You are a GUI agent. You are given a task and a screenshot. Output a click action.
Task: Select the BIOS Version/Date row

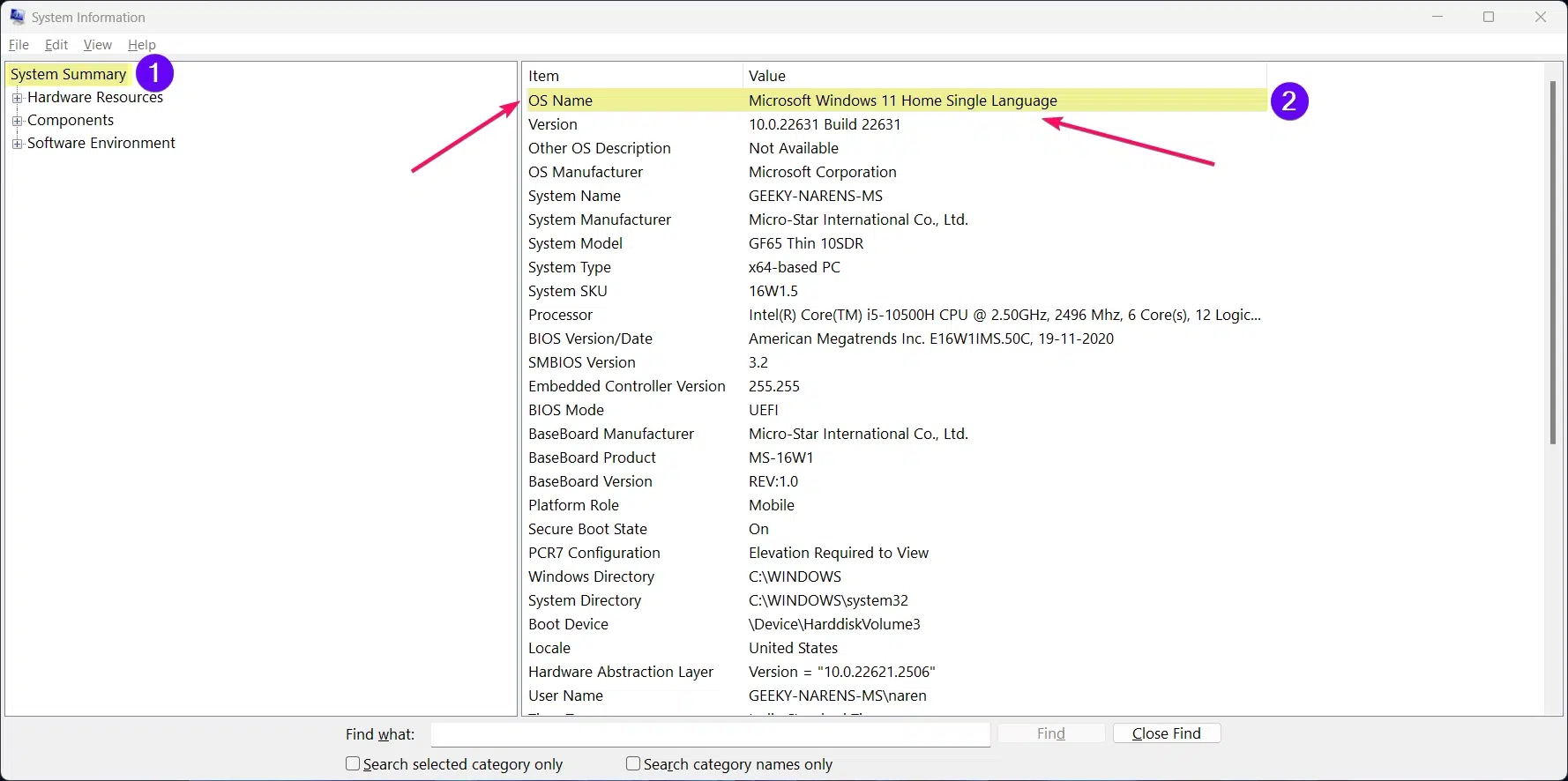coord(896,338)
